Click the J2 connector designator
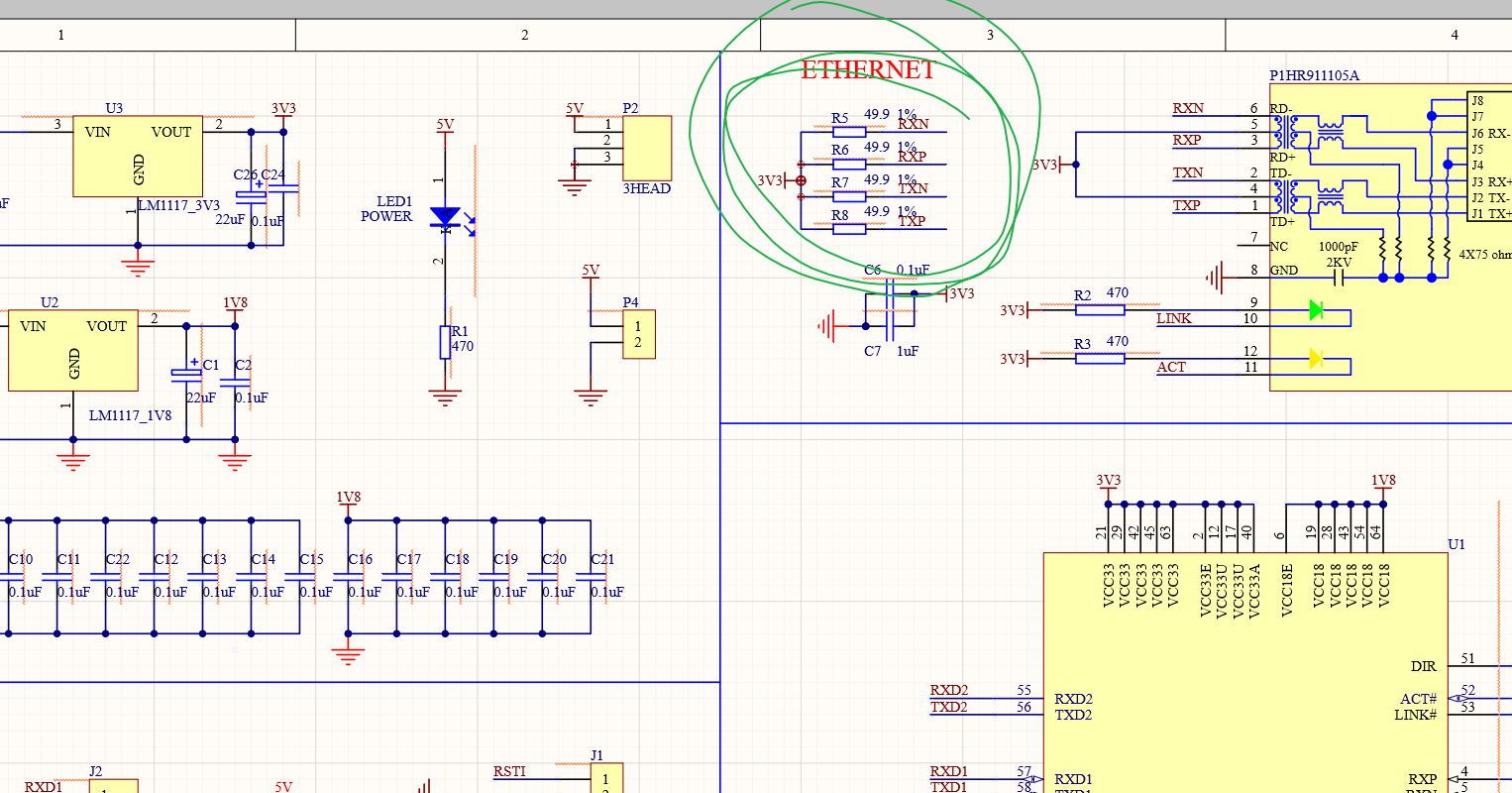This screenshot has width=1512, height=793. pos(95,771)
